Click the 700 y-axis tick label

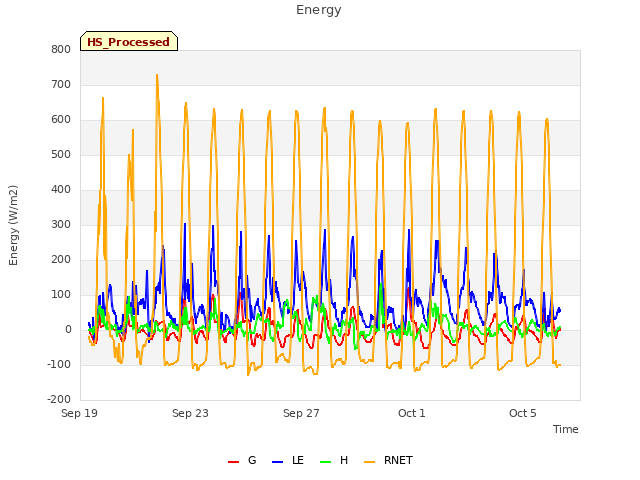pyautogui.click(x=61, y=84)
